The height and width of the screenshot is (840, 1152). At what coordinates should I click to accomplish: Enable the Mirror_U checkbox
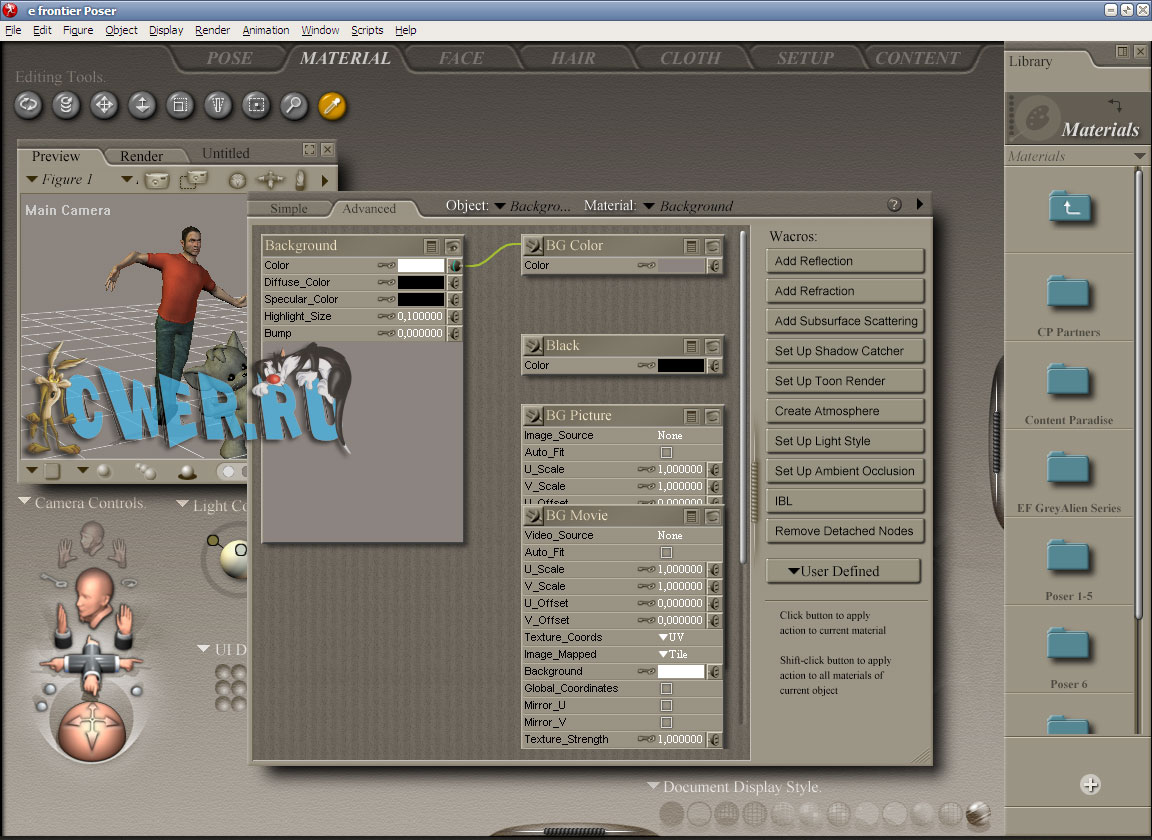click(x=667, y=706)
